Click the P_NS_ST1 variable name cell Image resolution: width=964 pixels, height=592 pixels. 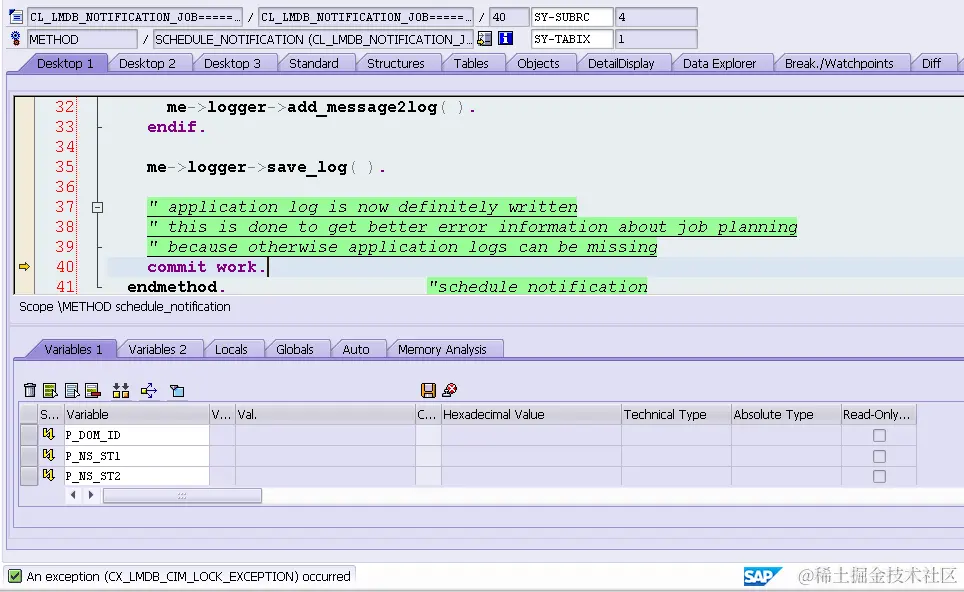point(136,456)
